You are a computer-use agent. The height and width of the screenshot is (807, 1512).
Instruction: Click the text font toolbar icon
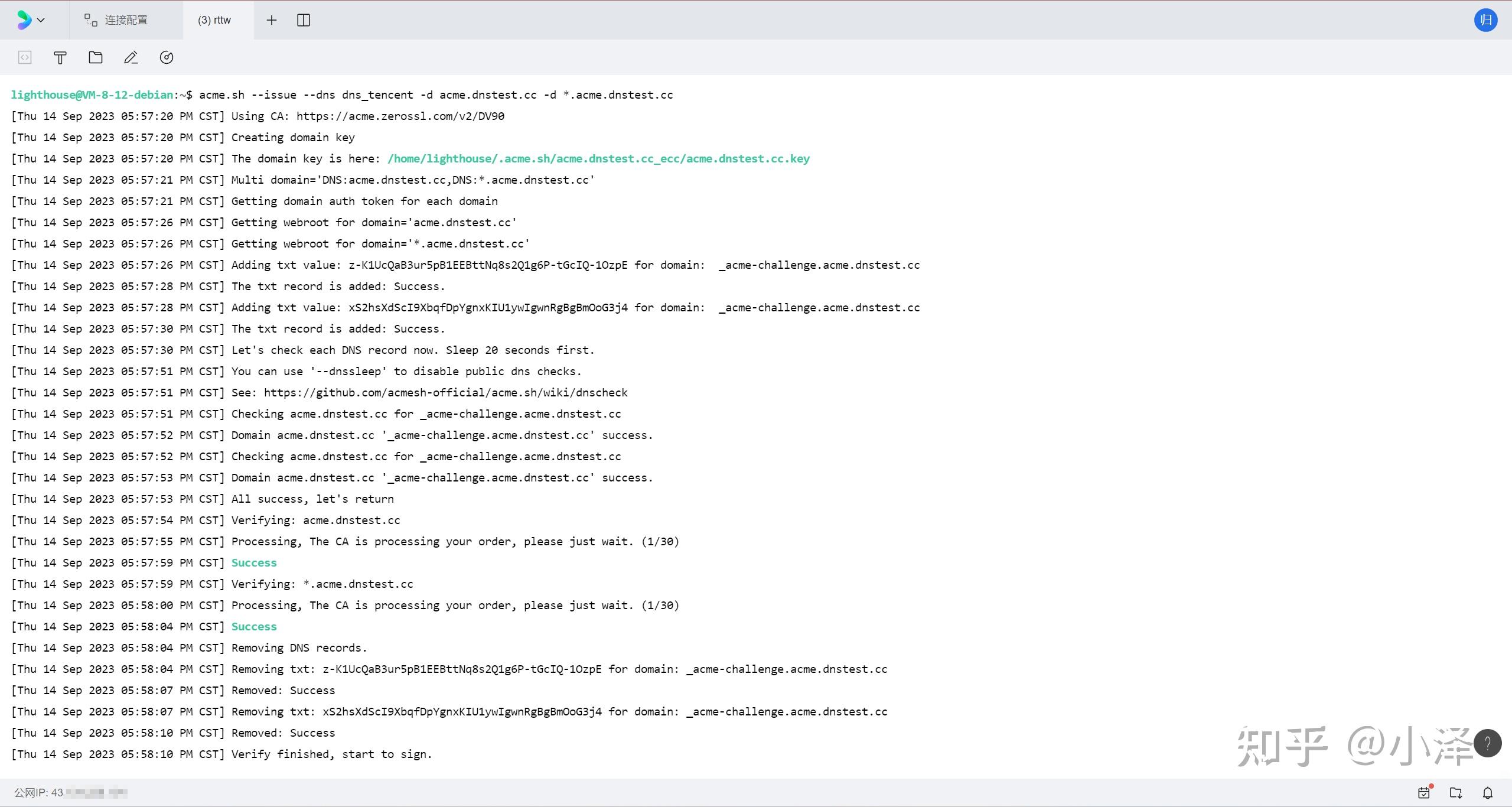(x=60, y=57)
